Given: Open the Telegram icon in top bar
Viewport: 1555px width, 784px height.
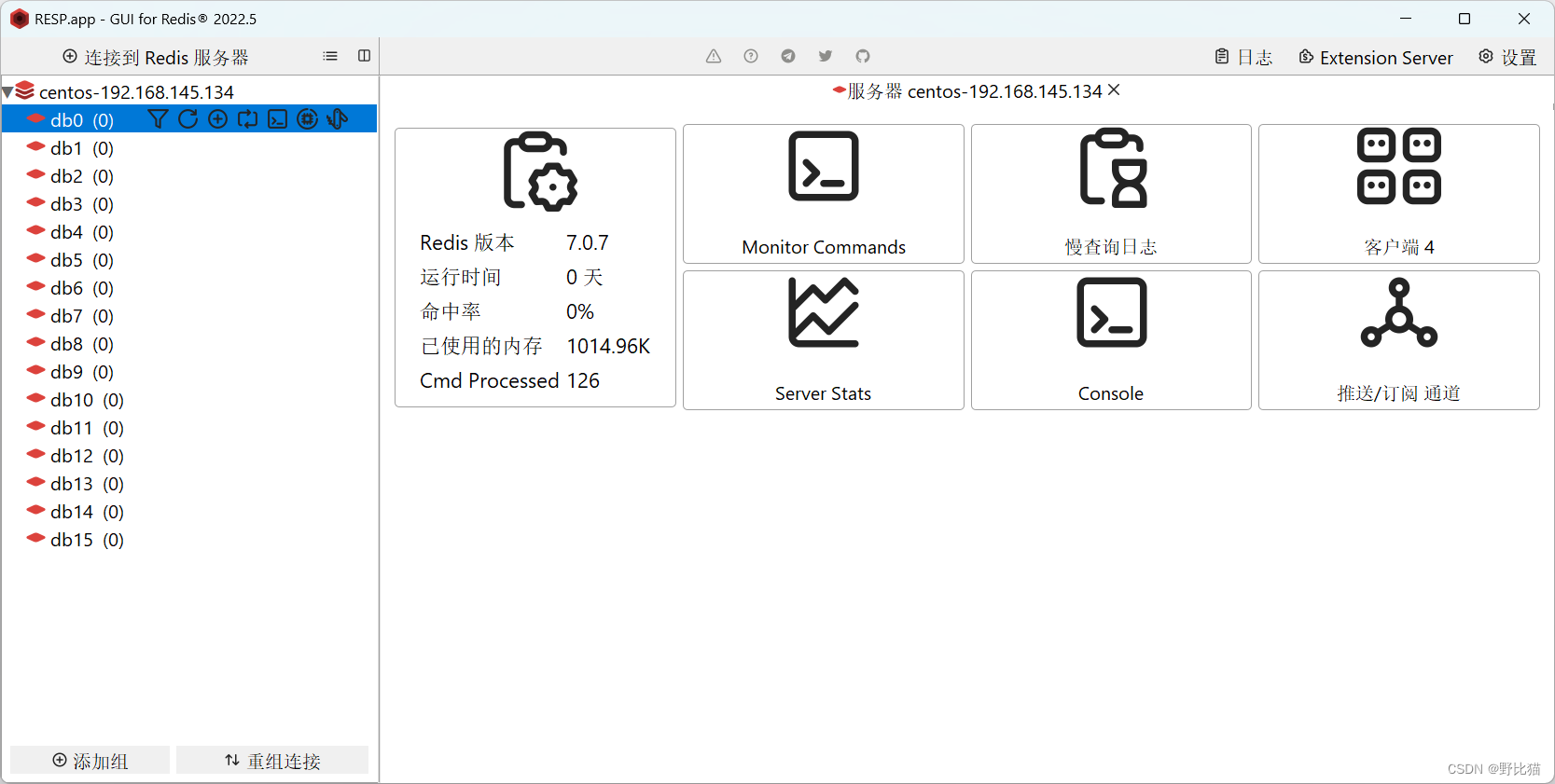Looking at the screenshot, I should pyautogui.click(x=788, y=56).
